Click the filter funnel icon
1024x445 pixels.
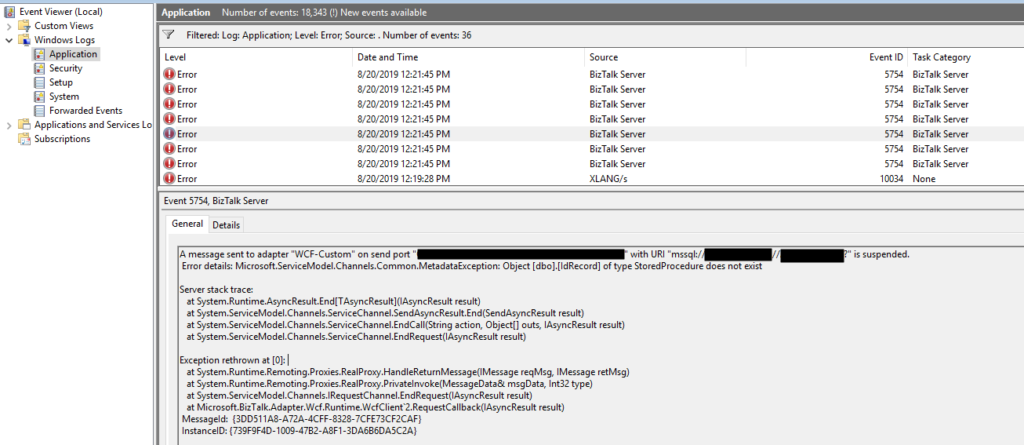point(169,34)
